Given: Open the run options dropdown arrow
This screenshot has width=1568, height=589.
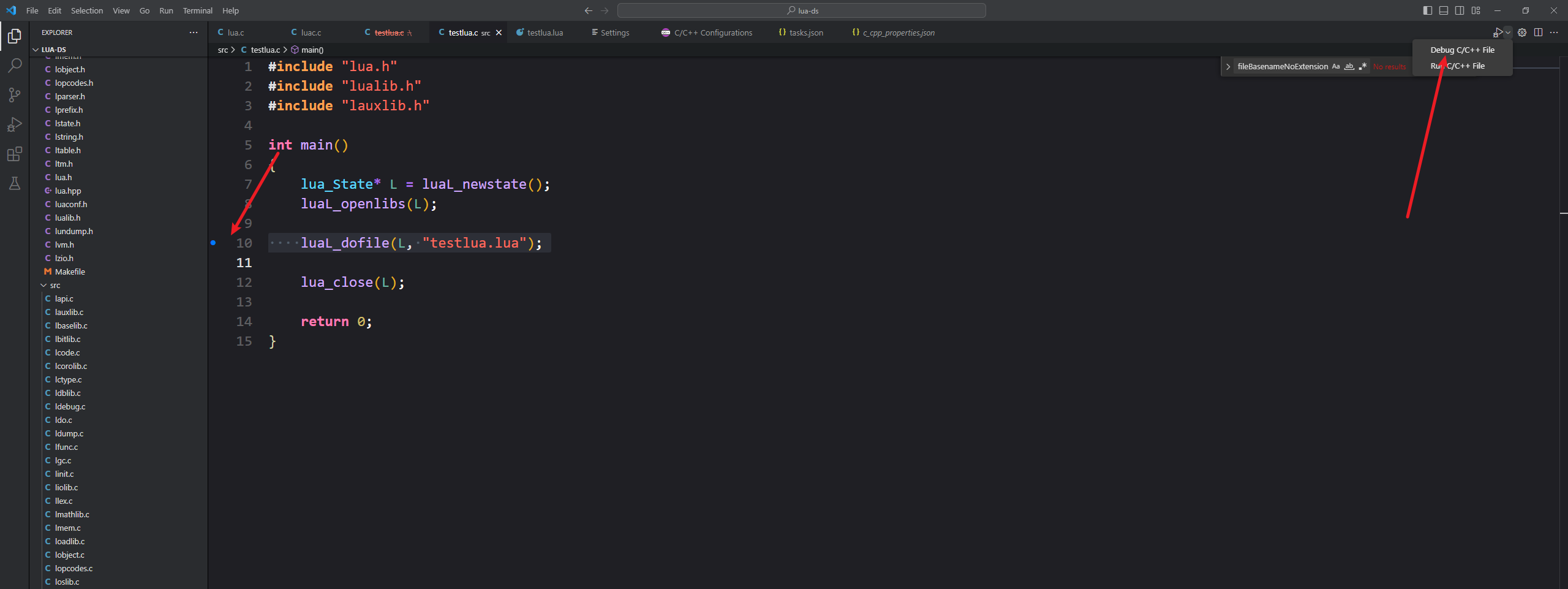Looking at the screenshot, I should coord(1508,32).
